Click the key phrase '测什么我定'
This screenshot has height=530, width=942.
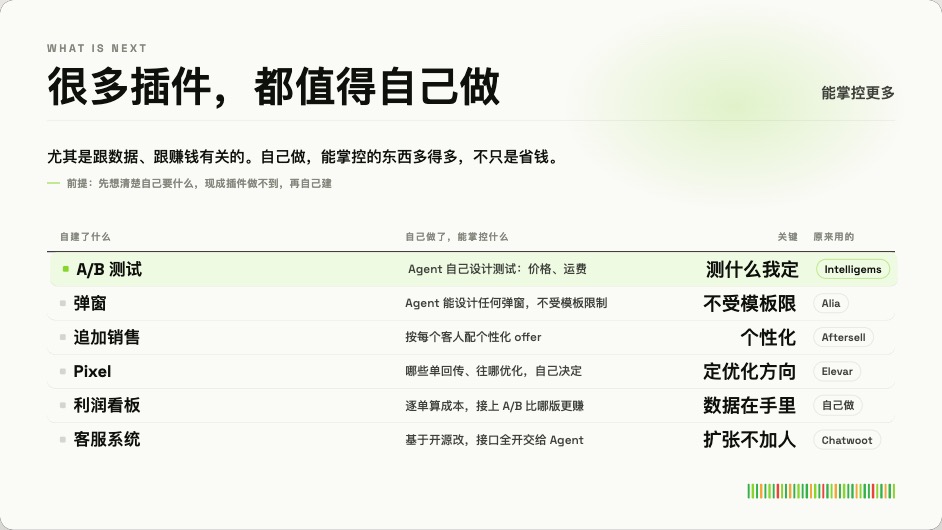pyautogui.click(x=752, y=269)
